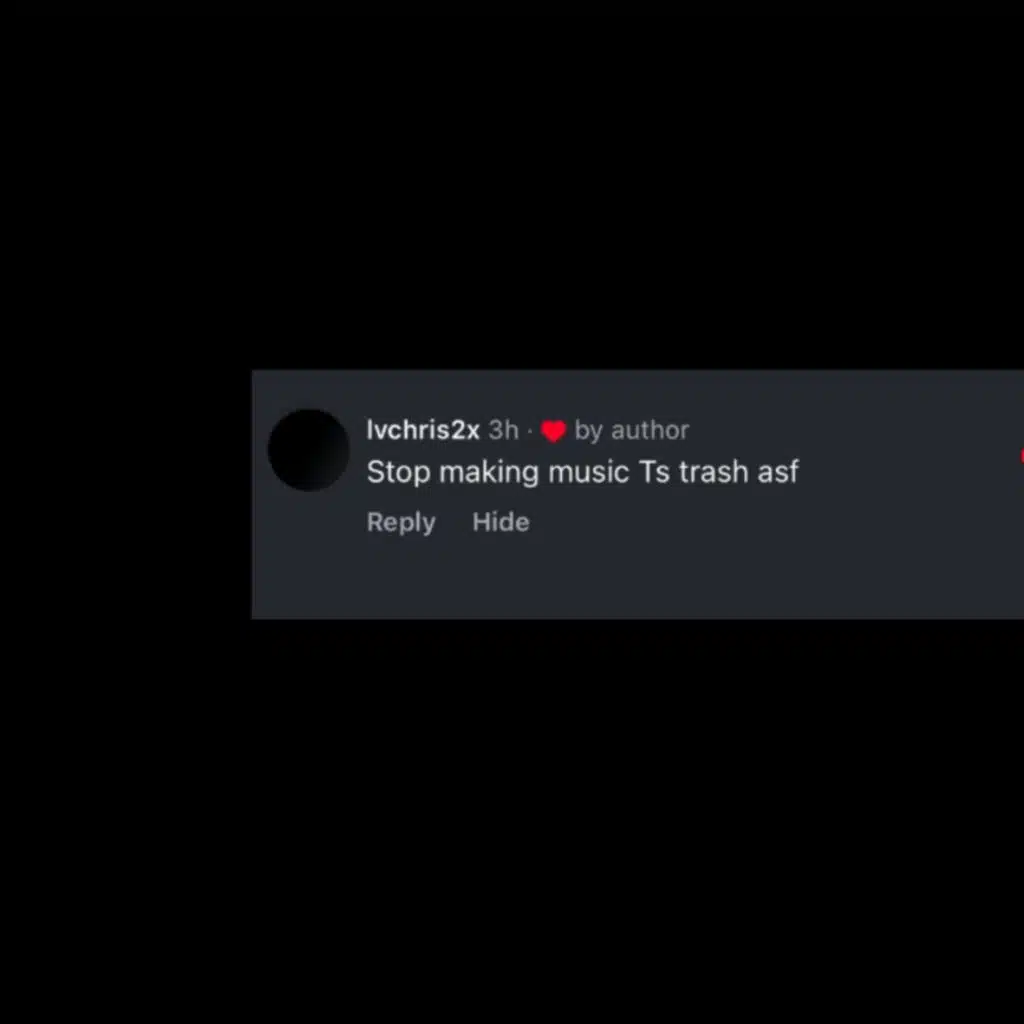Click the red heart beside 'by author'

[553, 431]
